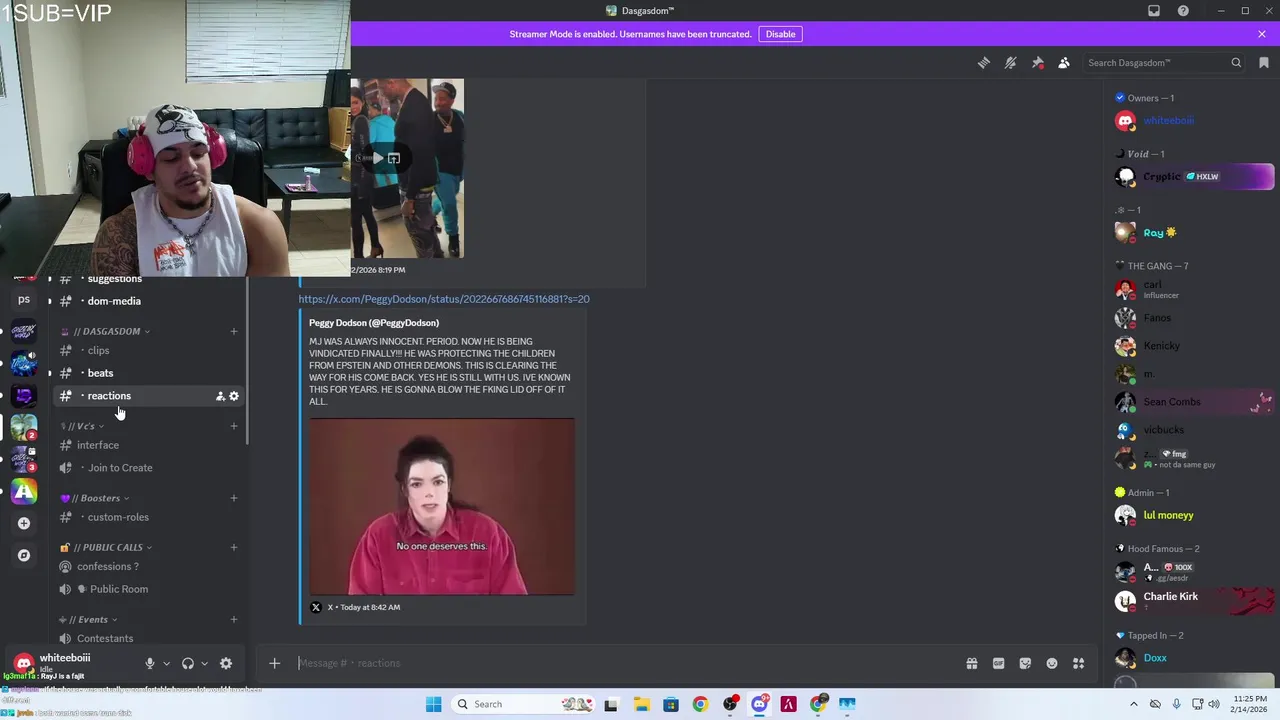
Task: Open the gift icon in message bar
Action: coord(971,663)
